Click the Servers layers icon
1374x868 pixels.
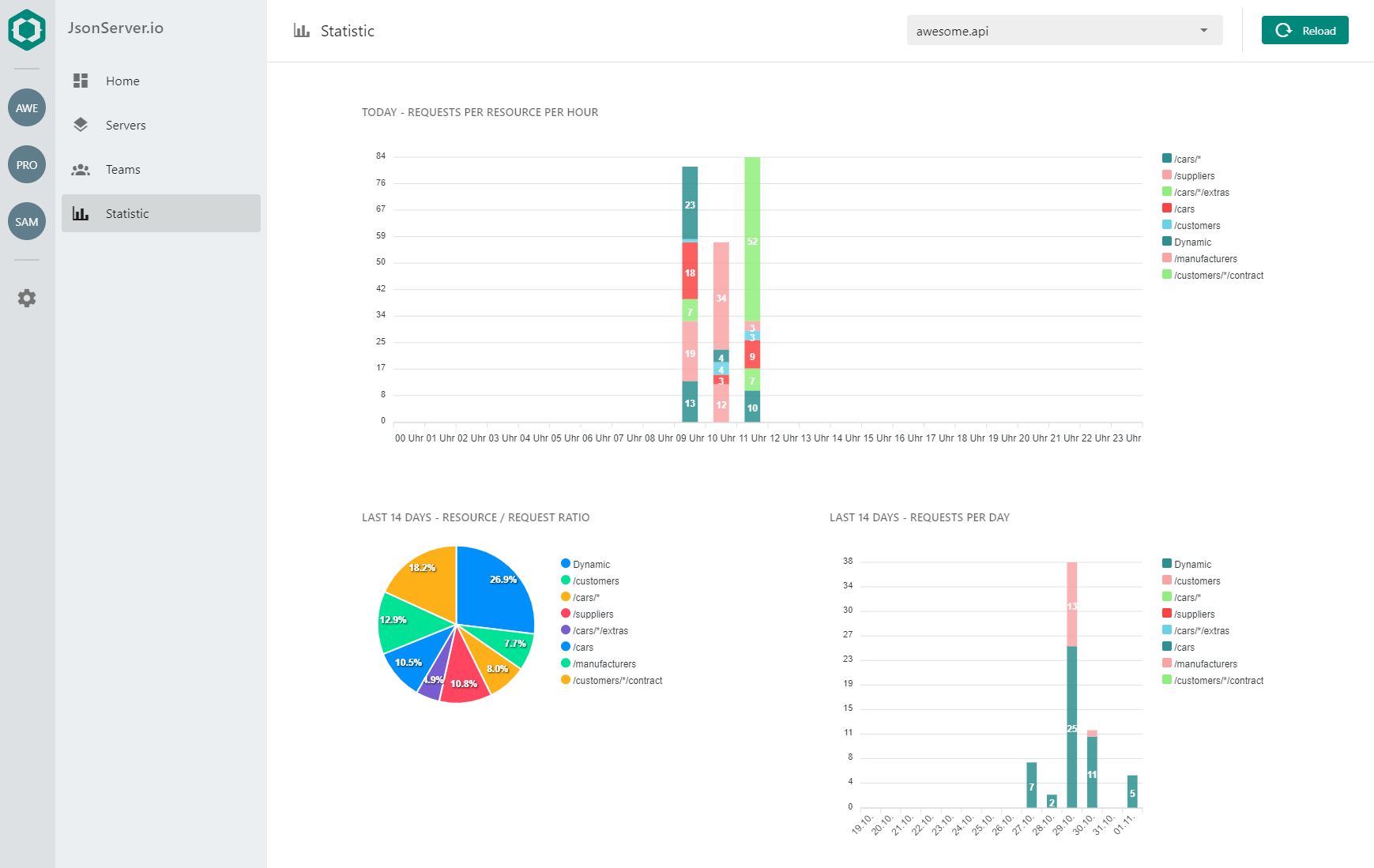point(81,125)
